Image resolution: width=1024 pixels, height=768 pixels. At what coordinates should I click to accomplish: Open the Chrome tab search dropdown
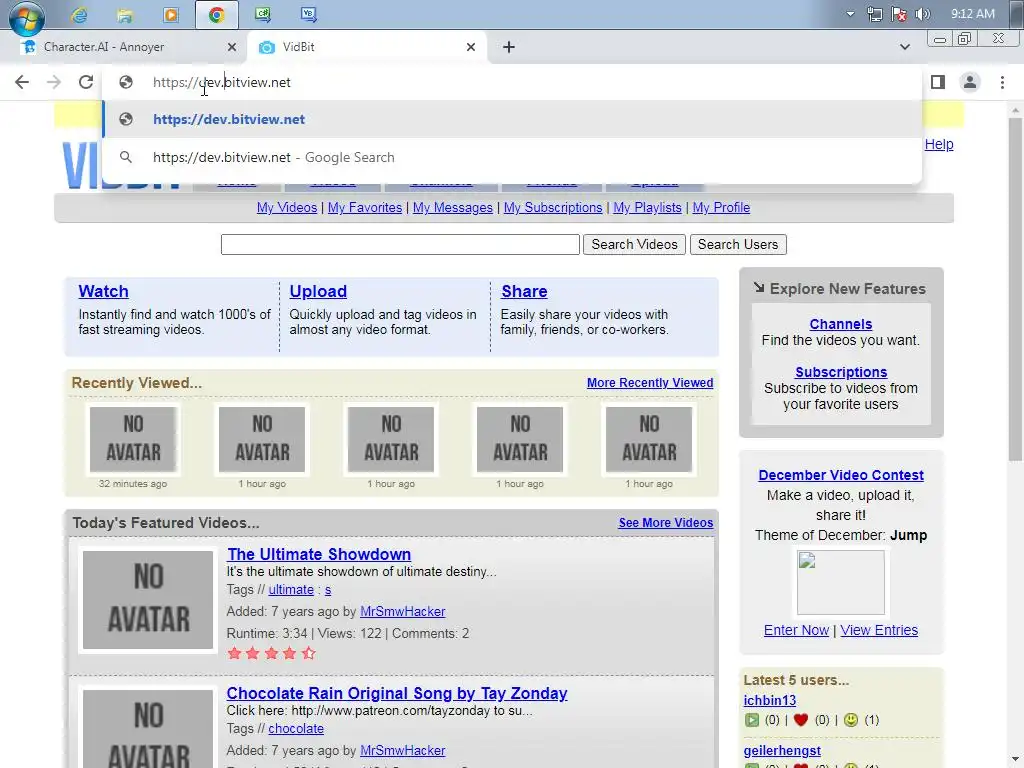pos(904,47)
